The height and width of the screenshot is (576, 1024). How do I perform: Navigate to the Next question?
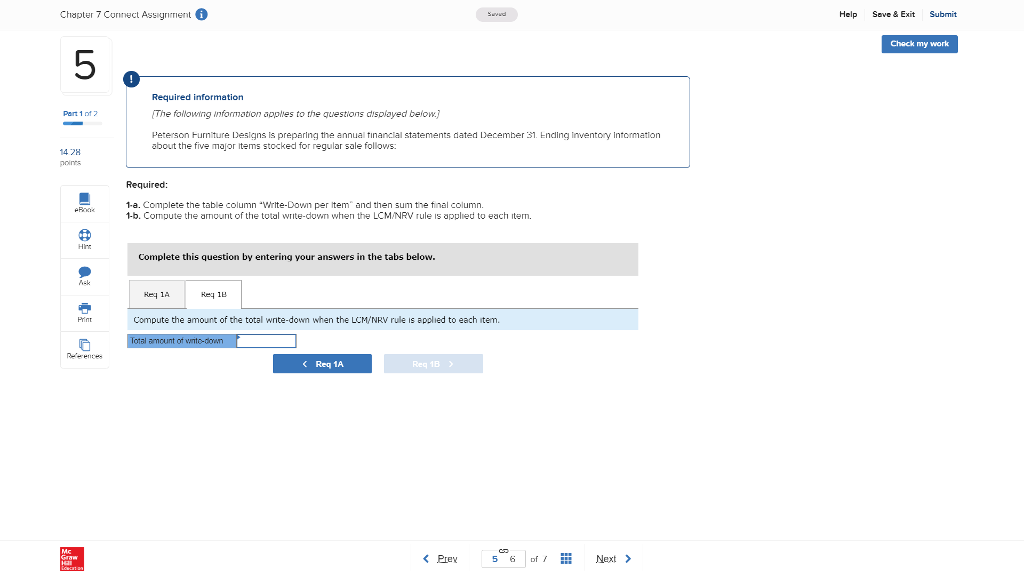click(606, 558)
